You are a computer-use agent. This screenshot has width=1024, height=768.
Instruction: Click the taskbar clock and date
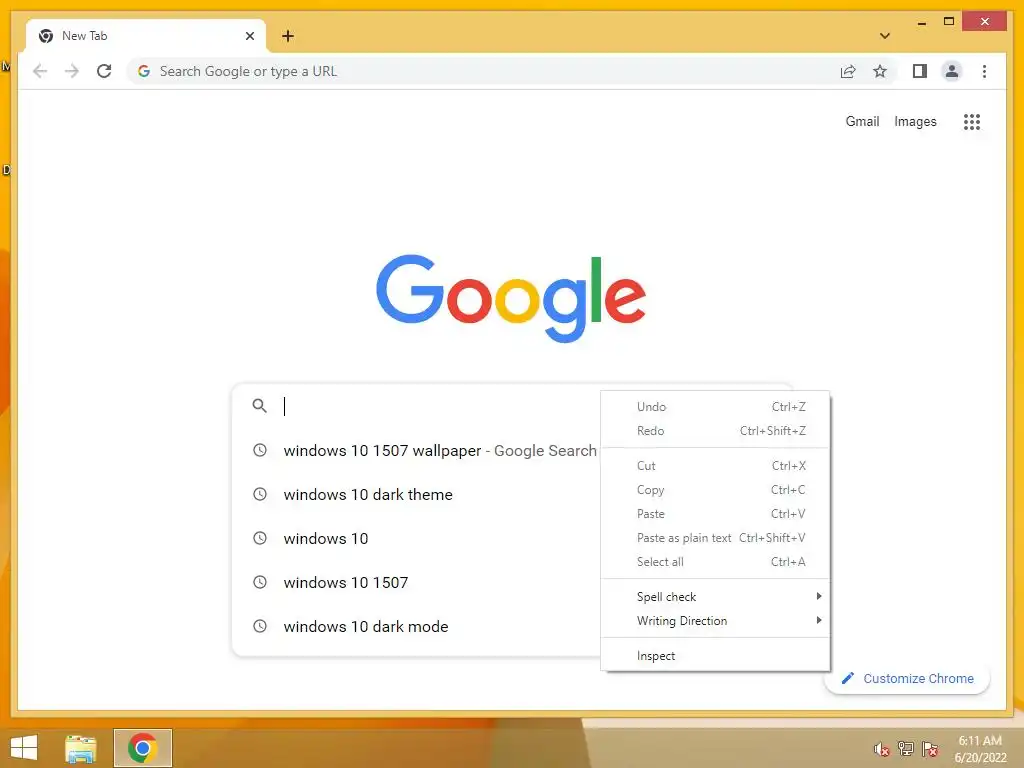[x=980, y=749]
